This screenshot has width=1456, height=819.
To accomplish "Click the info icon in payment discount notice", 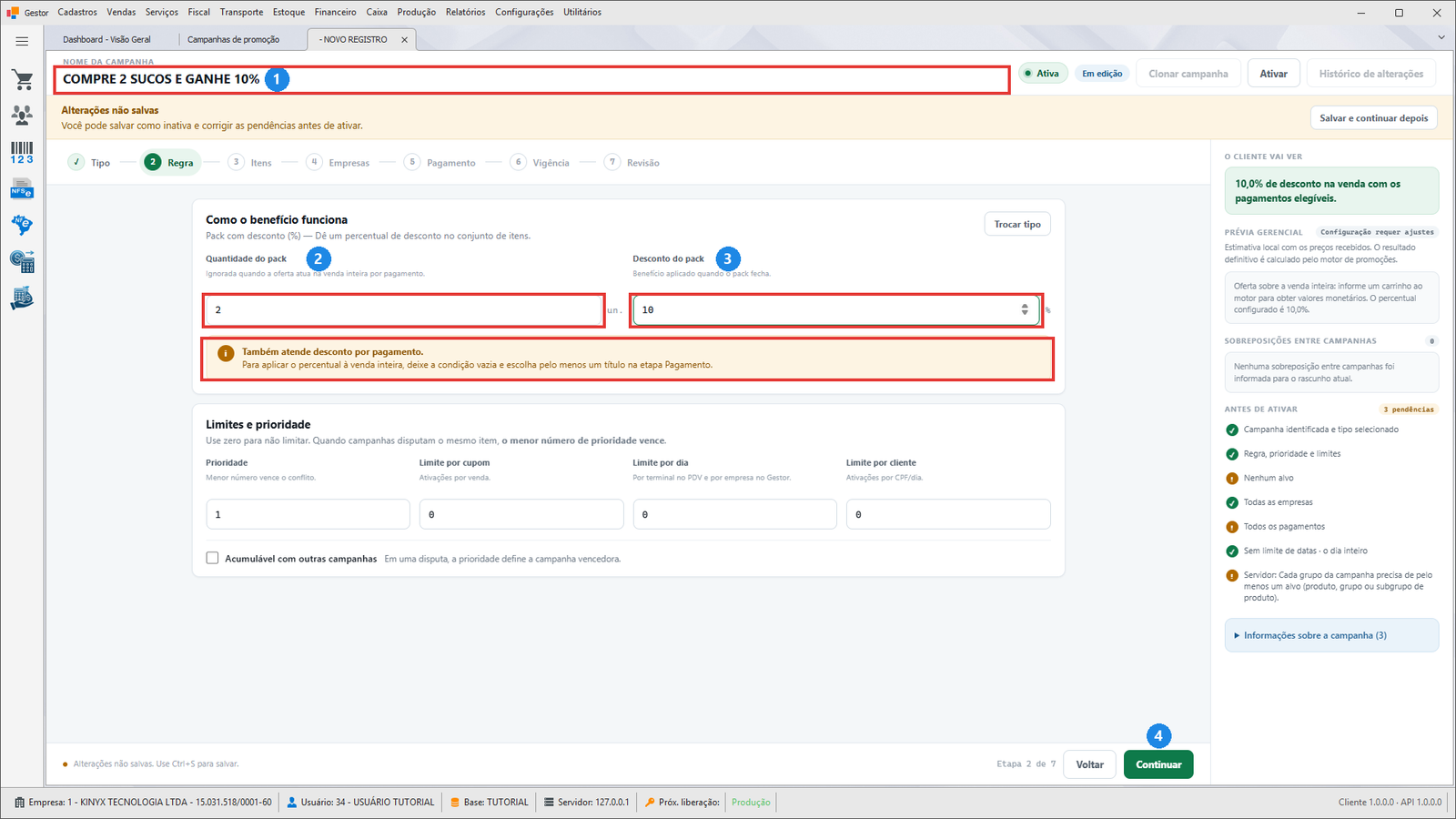I will pyautogui.click(x=226, y=353).
